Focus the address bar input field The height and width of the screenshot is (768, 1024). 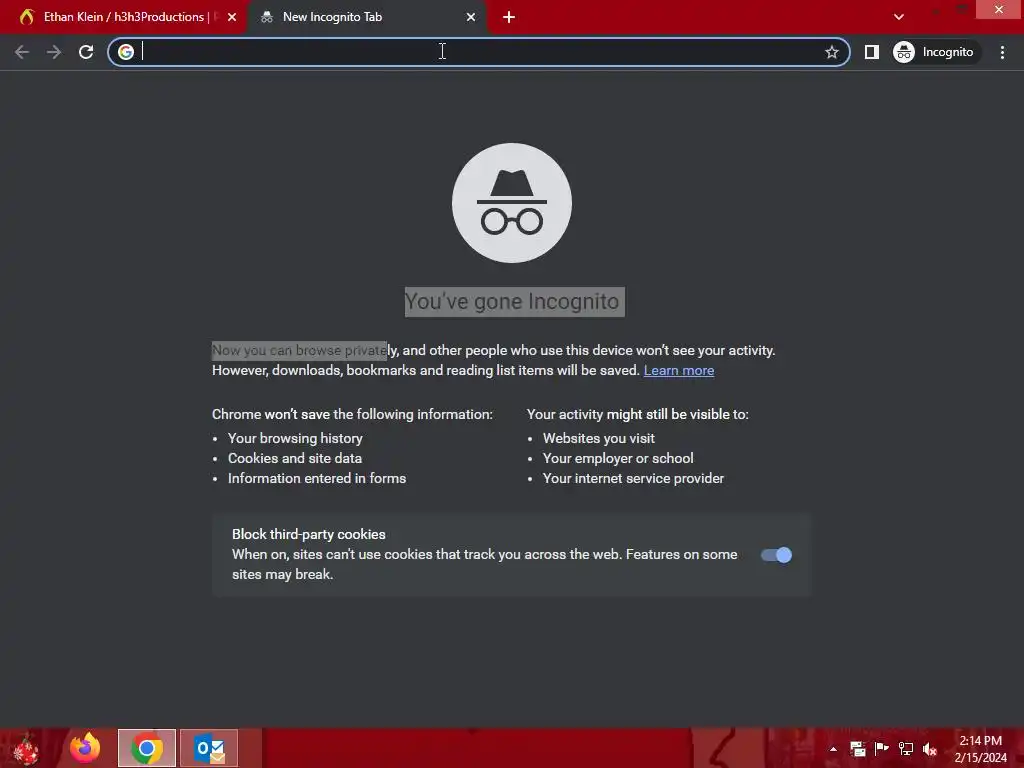tap(480, 52)
